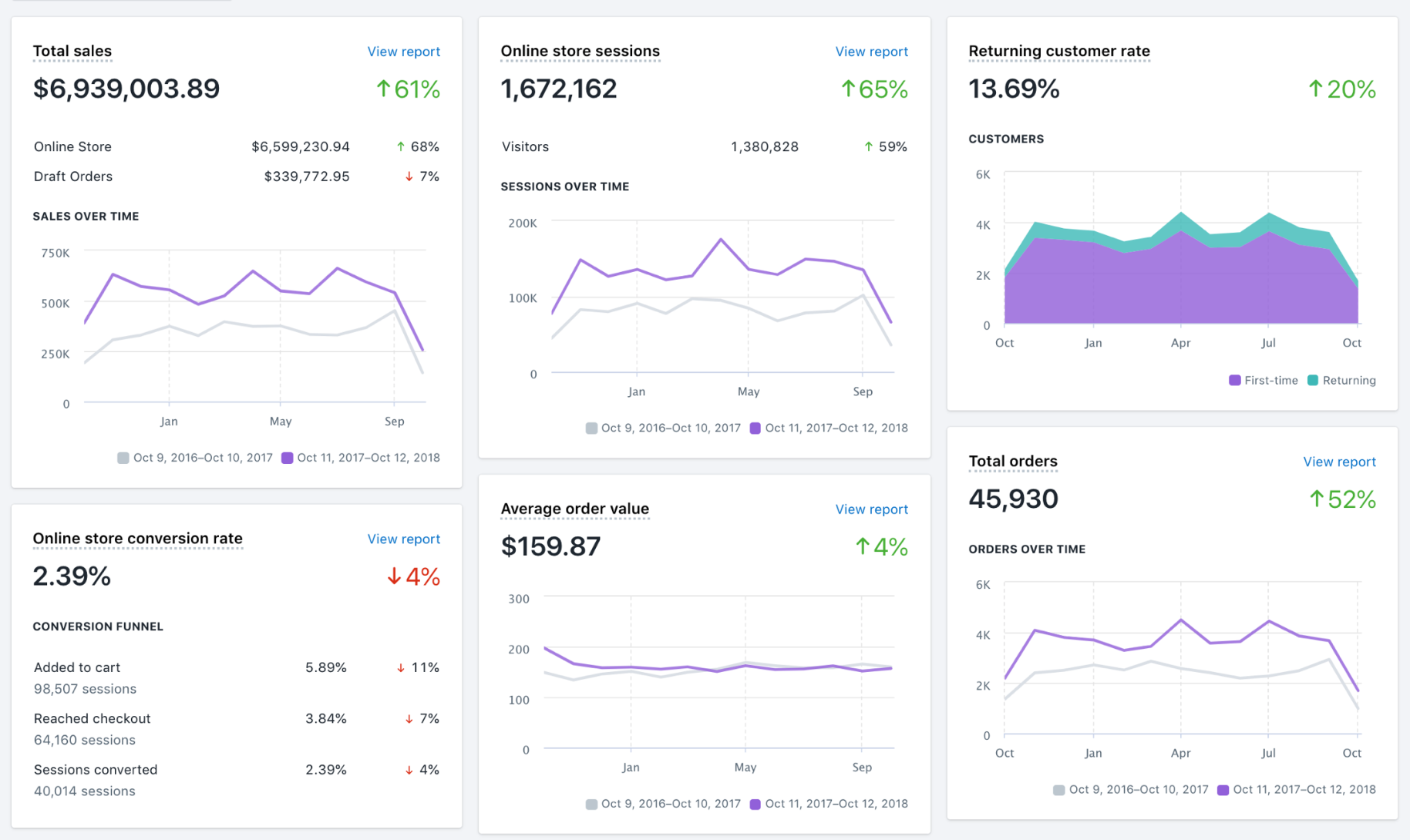
Task: Click purple 2017–2018 swatch under average order chart
Action: 755,804
